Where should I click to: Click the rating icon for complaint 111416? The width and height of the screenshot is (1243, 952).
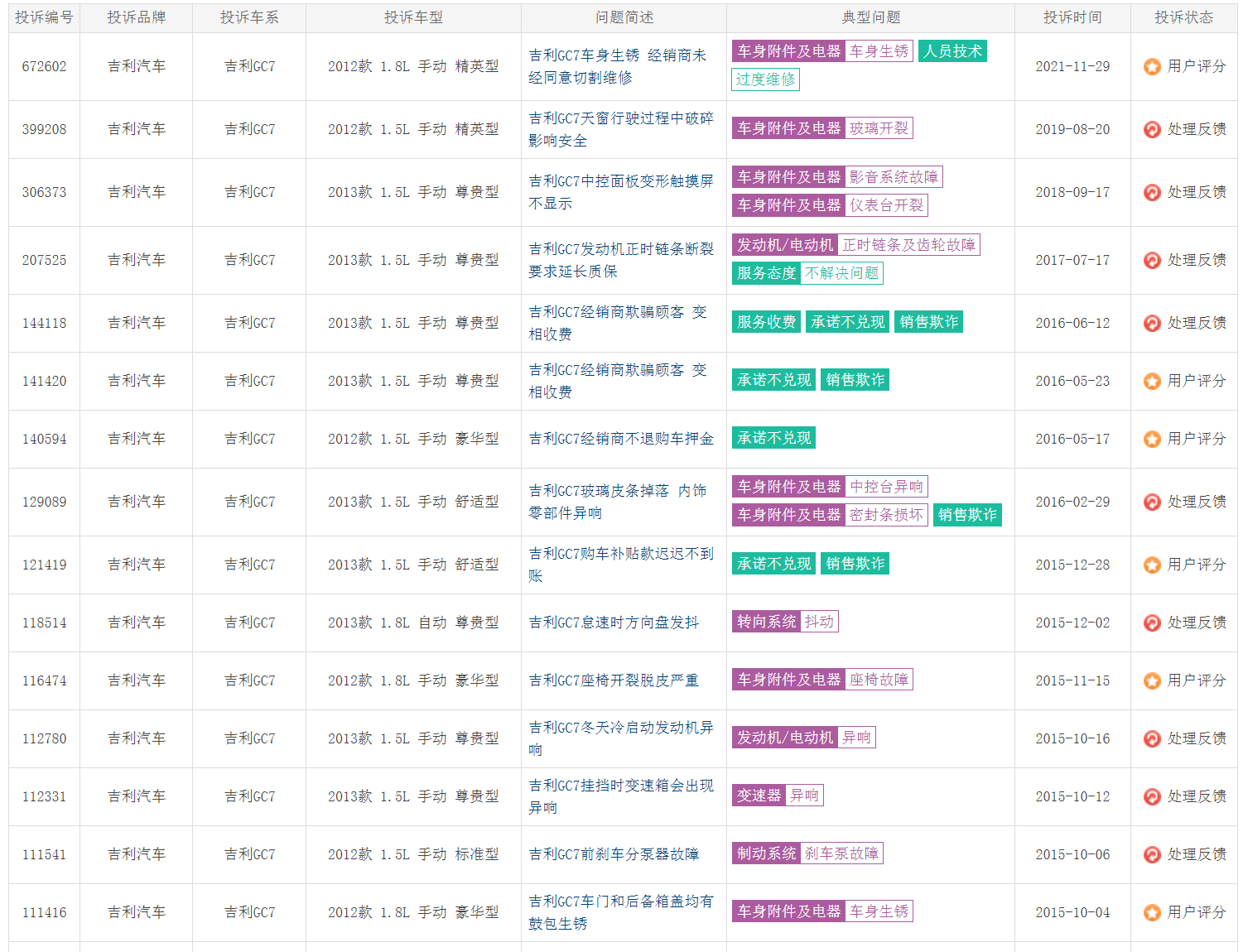coord(1152,912)
